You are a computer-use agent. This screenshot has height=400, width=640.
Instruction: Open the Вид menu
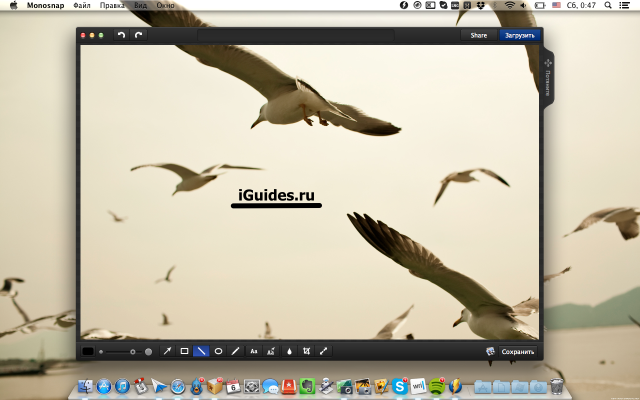pos(140,5)
